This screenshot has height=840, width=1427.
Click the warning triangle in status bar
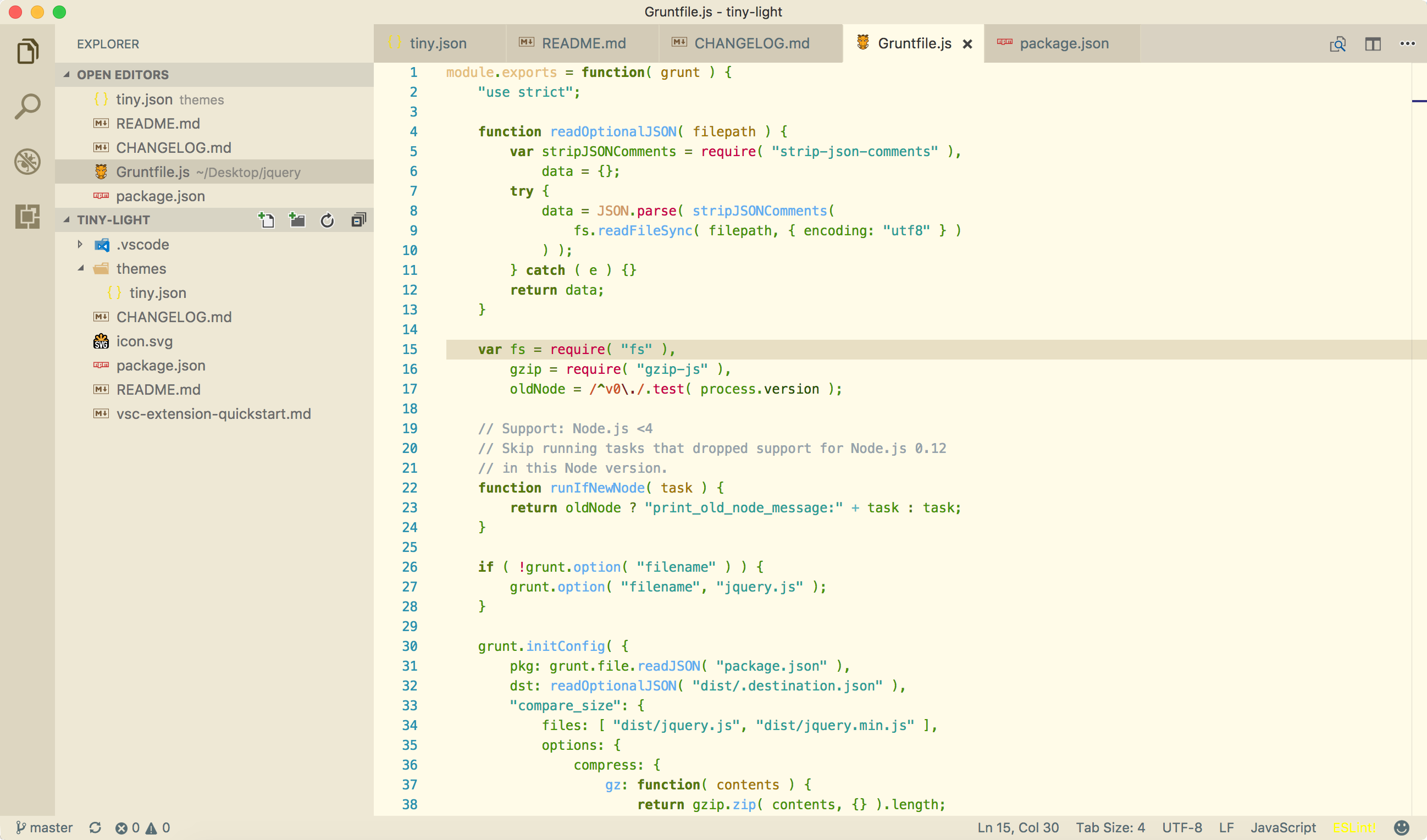[151, 827]
